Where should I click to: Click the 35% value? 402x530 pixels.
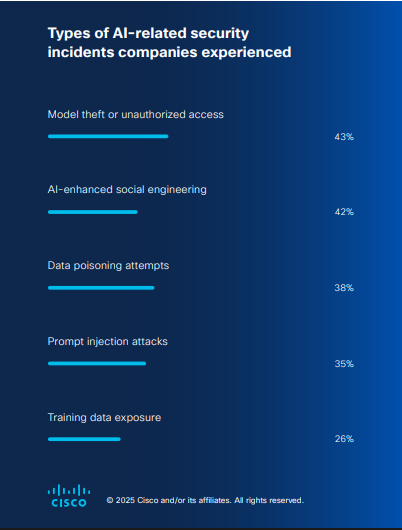(x=344, y=364)
